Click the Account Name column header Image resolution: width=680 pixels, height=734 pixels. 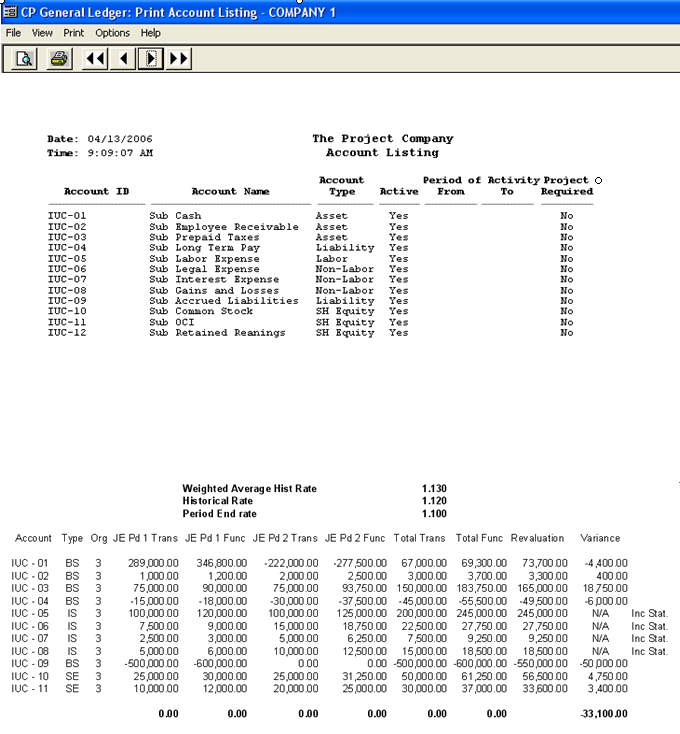pos(230,191)
